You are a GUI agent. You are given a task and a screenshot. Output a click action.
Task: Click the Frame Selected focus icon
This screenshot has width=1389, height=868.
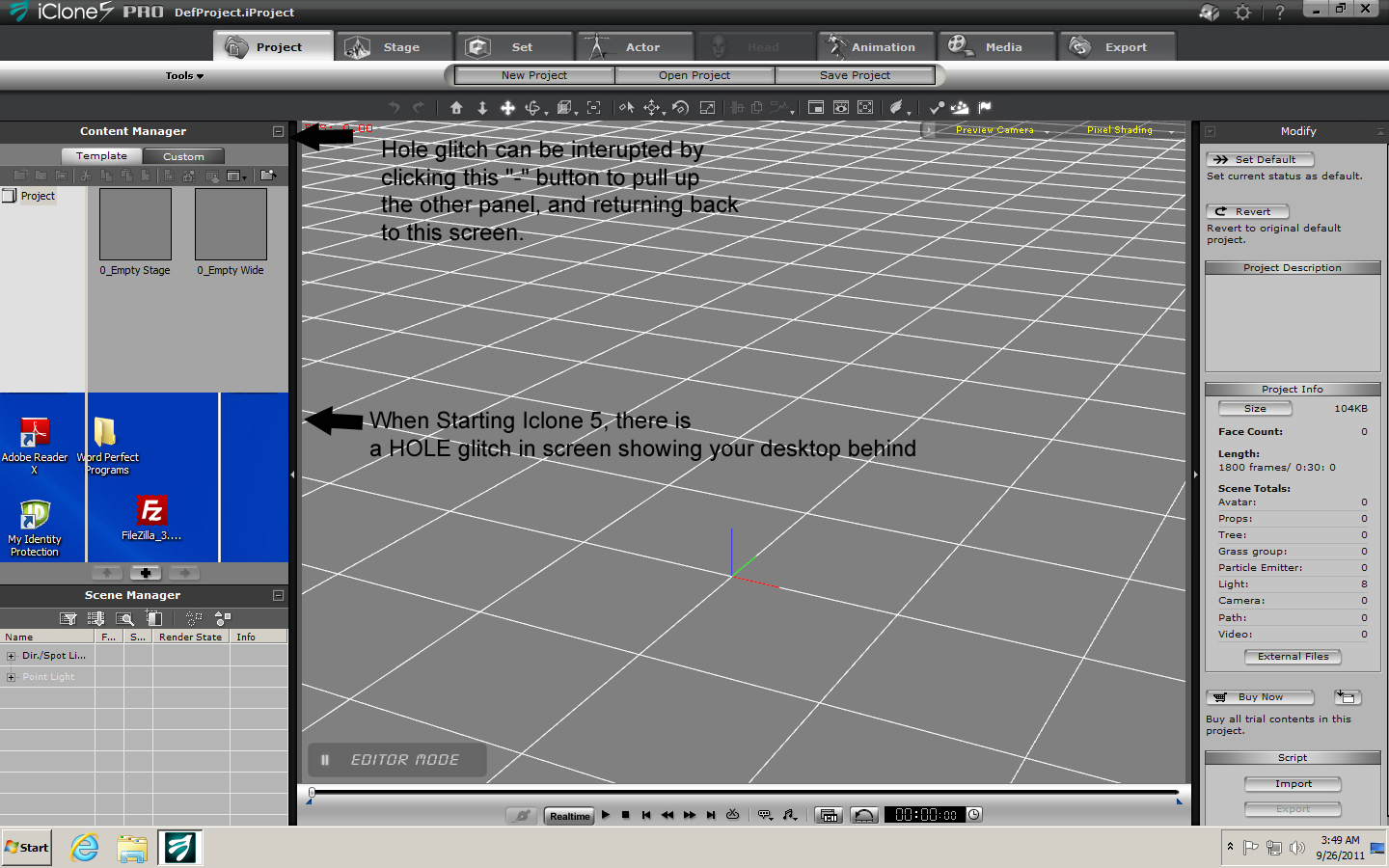coord(593,108)
